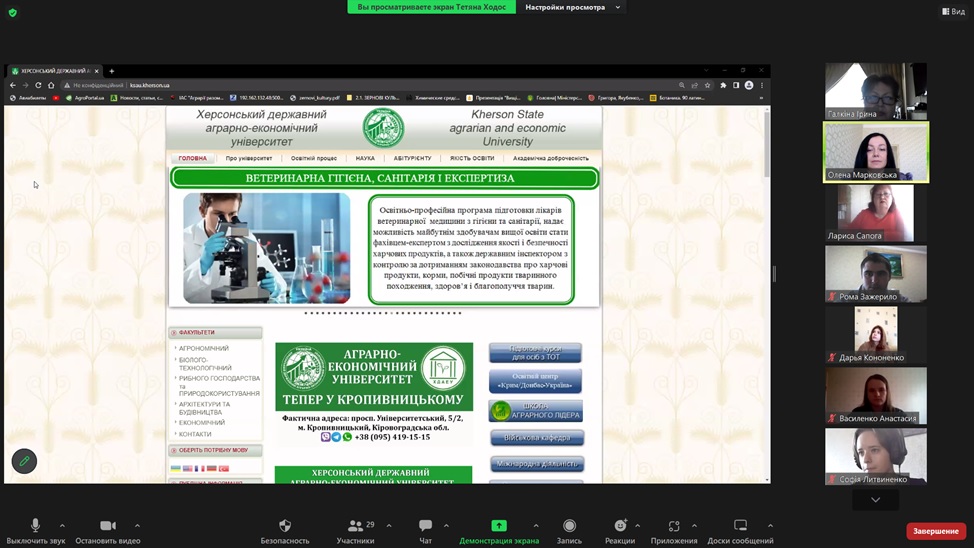
Task: Expand arrow next to Чат
Action: coord(446,526)
